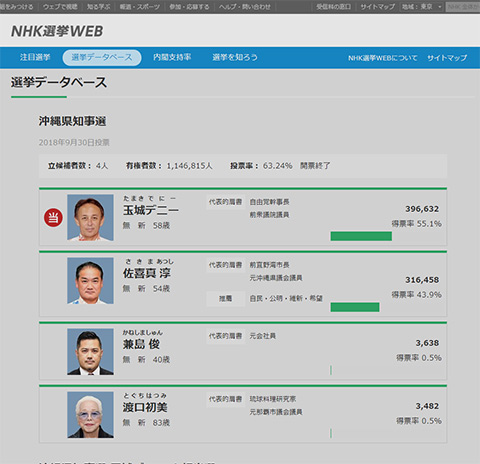The image size is (480, 464).
Task: Select the 選挙データベース tab
Action: pyautogui.click(x=102, y=57)
